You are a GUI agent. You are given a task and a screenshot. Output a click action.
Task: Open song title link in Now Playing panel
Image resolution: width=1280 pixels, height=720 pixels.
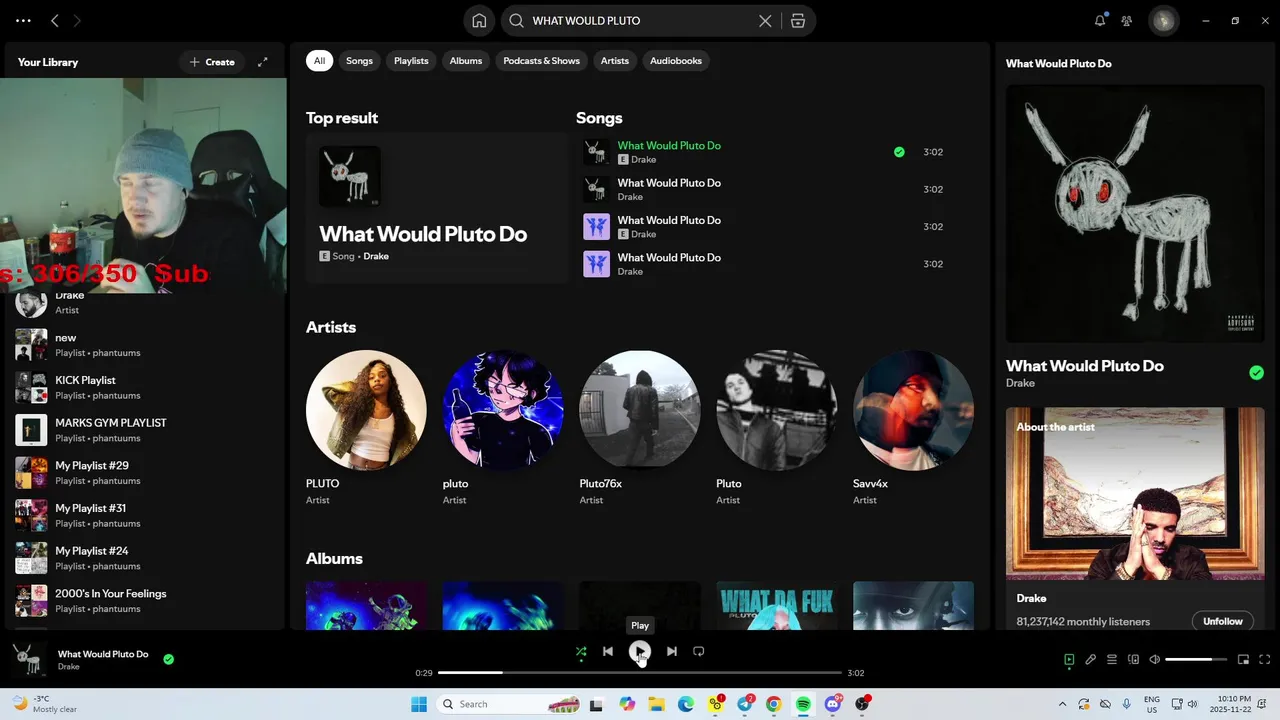tap(1084, 366)
